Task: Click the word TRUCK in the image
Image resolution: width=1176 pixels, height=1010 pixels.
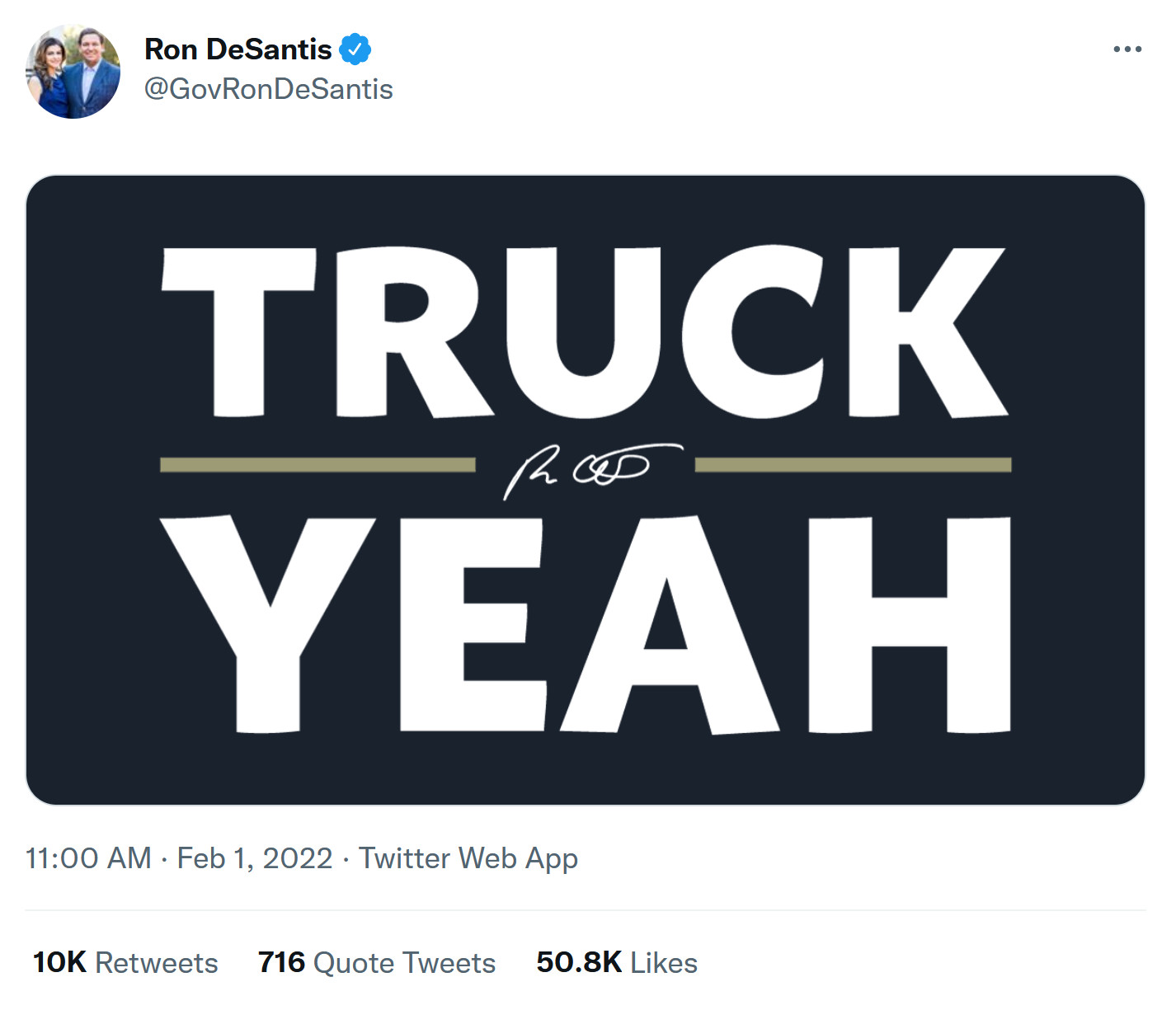Action: tap(584, 331)
